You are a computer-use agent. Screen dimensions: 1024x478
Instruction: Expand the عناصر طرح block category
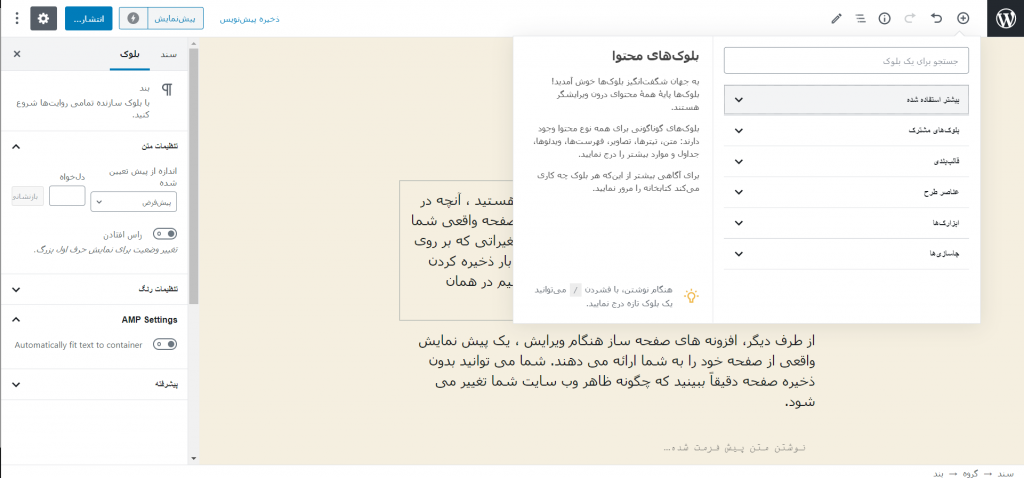pos(846,192)
